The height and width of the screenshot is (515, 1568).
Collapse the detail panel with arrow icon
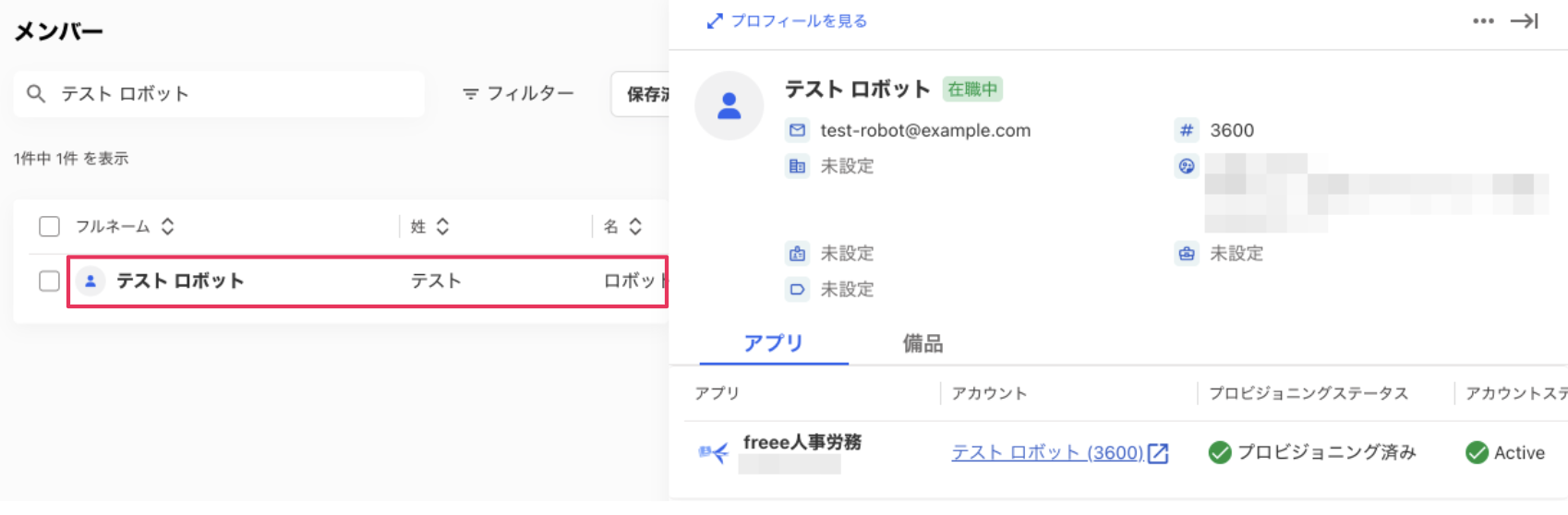[1525, 20]
